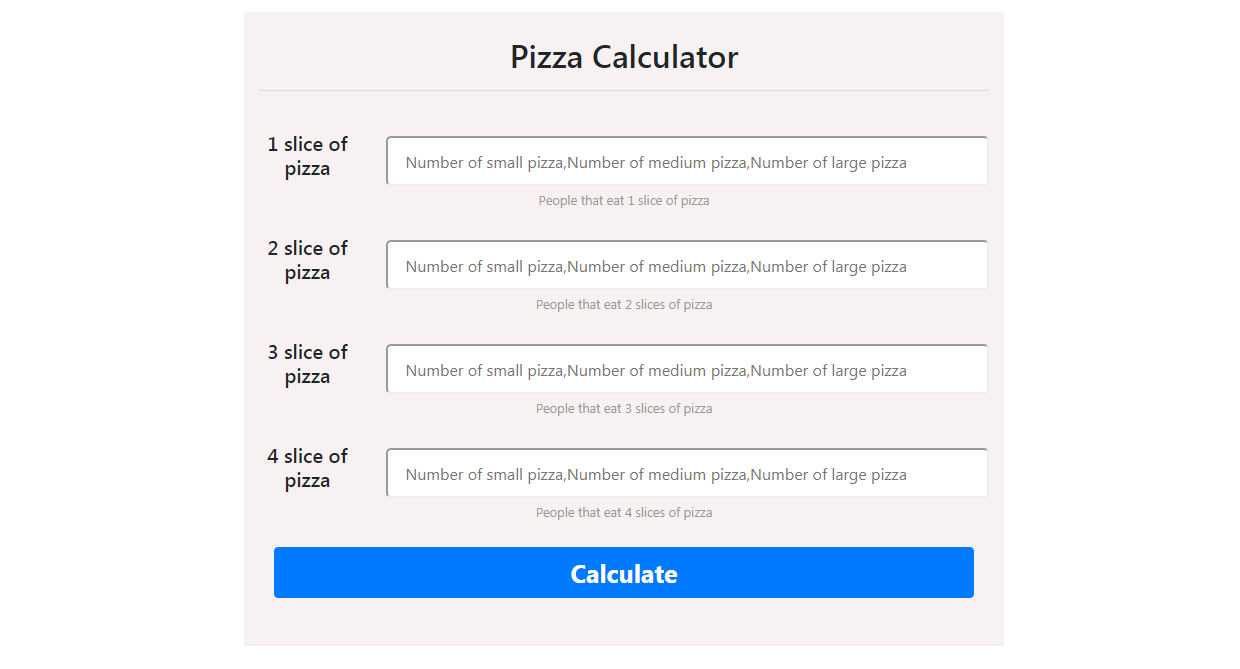1240x669 pixels.
Task: Click "People that eat 2 slices of pizza" hint
Action: click(x=624, y=305)
